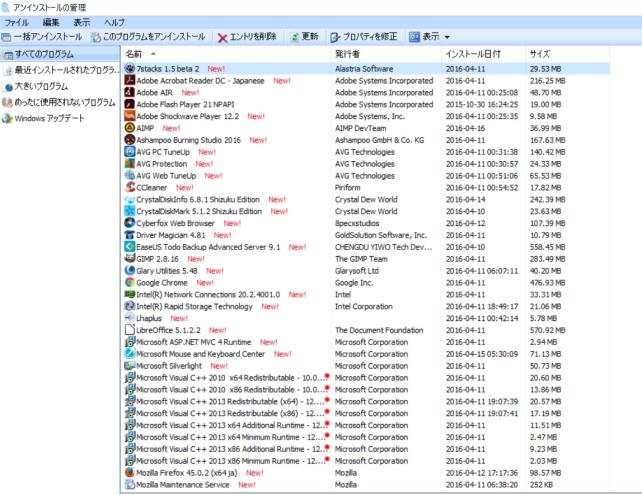Click size 558.45 MB cell
The image size is (642, 495).
(547, 247)
